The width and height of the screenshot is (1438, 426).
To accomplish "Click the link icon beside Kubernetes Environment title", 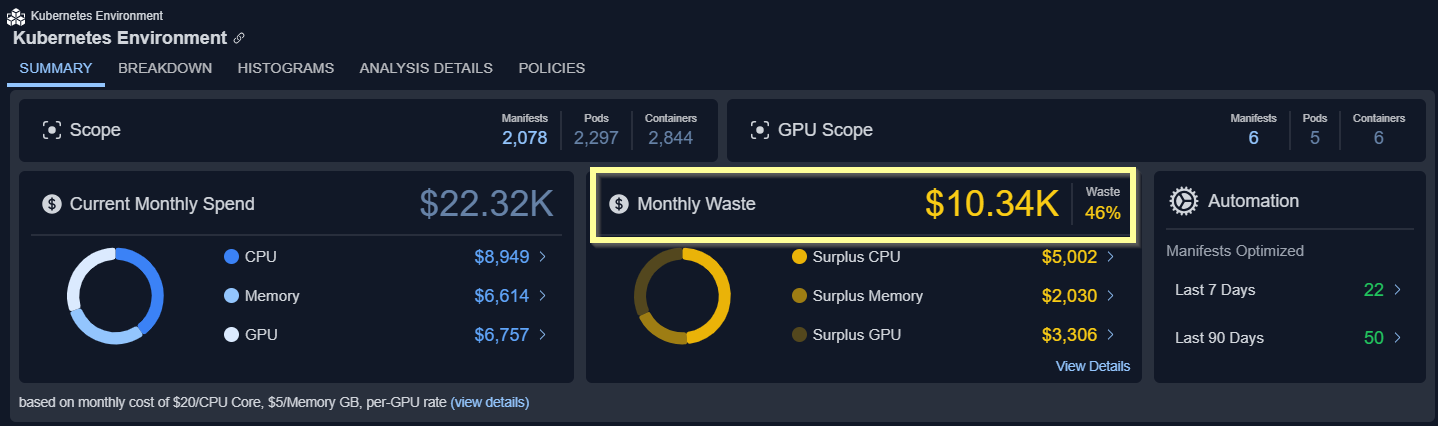I will [x=239, y=38].
